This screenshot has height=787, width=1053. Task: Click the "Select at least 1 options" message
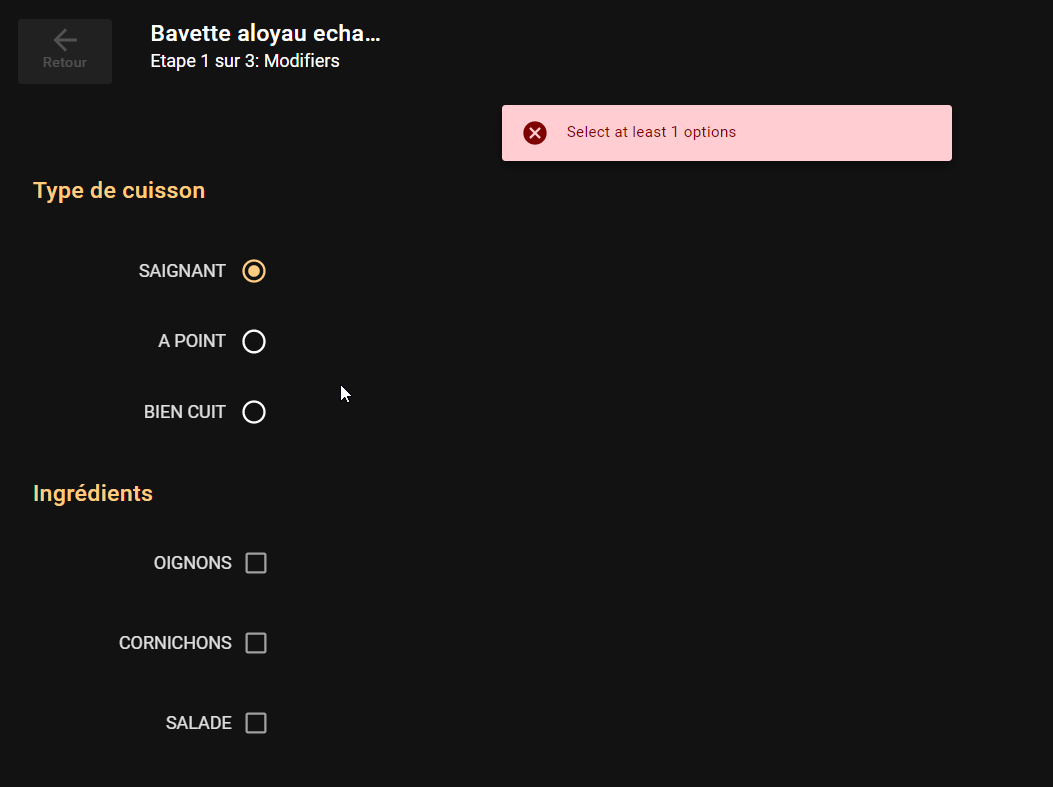pyautogui.click(x=651, y=132)
